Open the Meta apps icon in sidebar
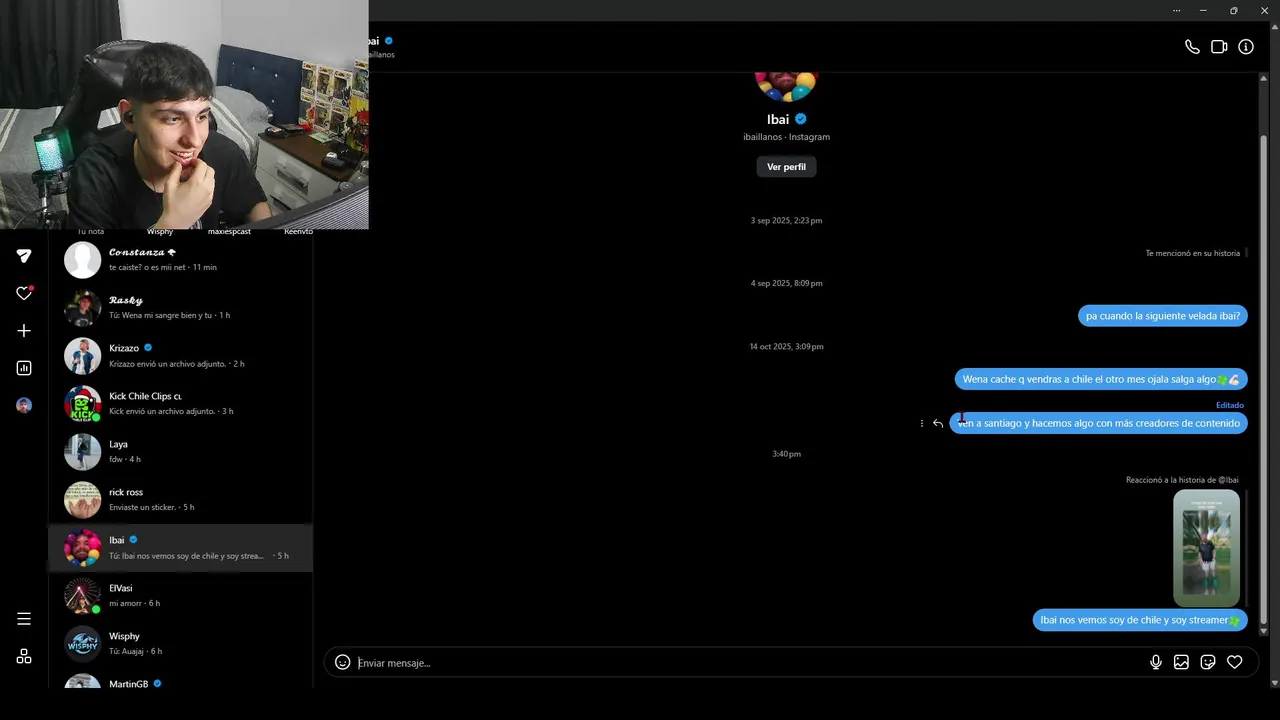The width and height of the screenshot is (1280, 720). click(24, 656)
